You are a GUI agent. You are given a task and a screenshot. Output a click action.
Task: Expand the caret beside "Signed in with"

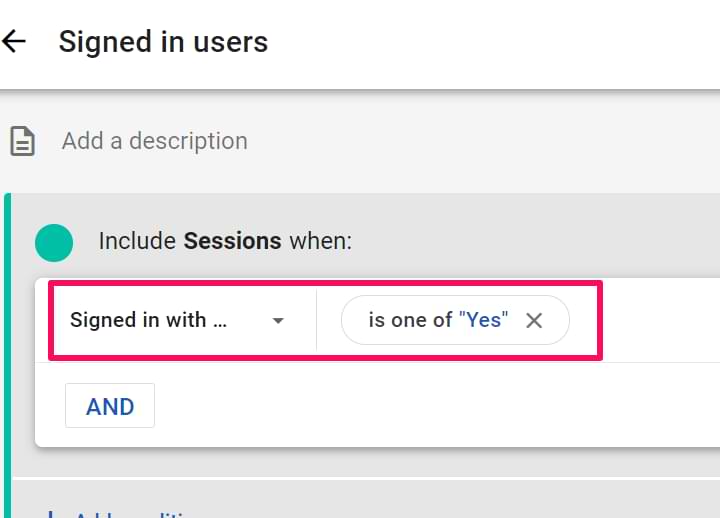pos(278,321)
